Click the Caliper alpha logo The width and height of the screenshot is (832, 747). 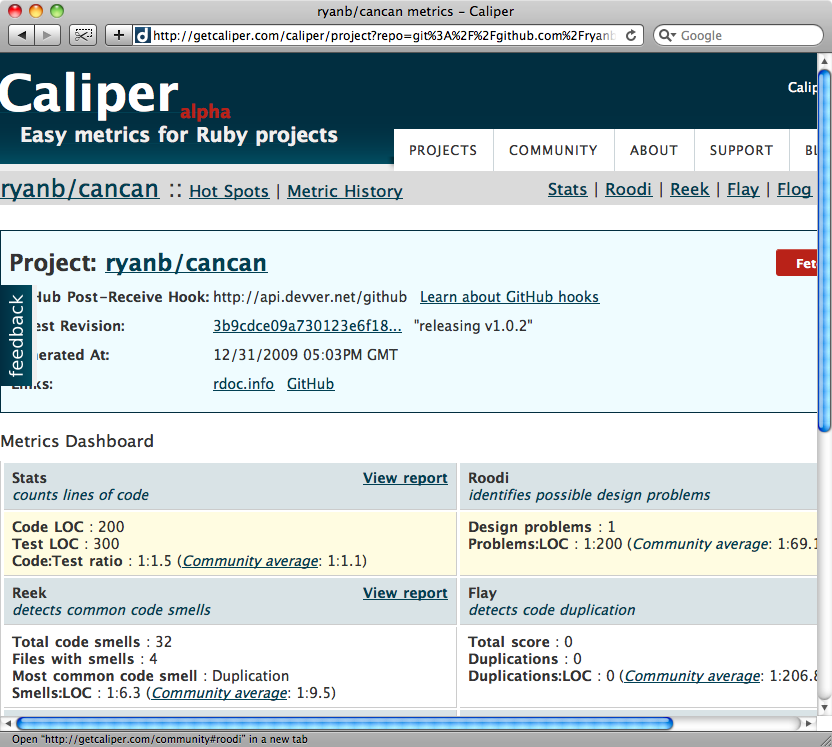pyautogui.click(x=115, y=95)
